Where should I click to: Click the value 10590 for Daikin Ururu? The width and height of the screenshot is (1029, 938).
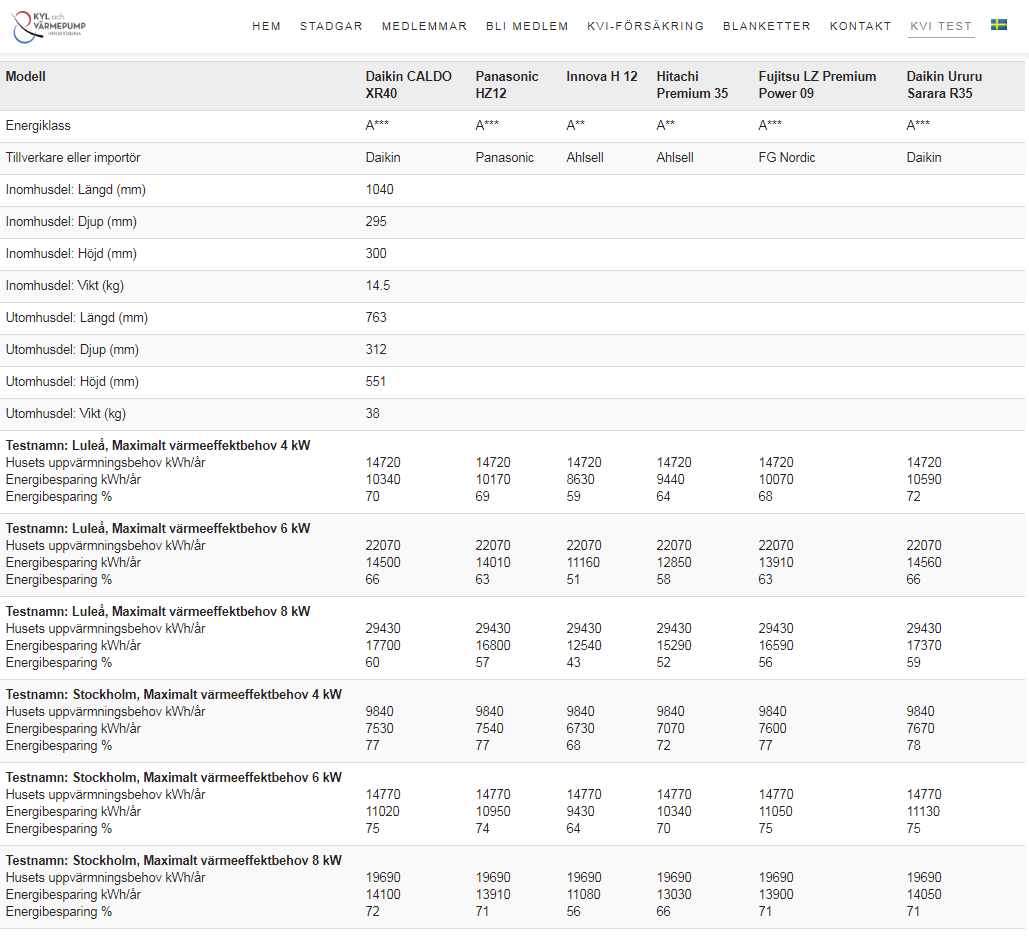coord(924,480)
